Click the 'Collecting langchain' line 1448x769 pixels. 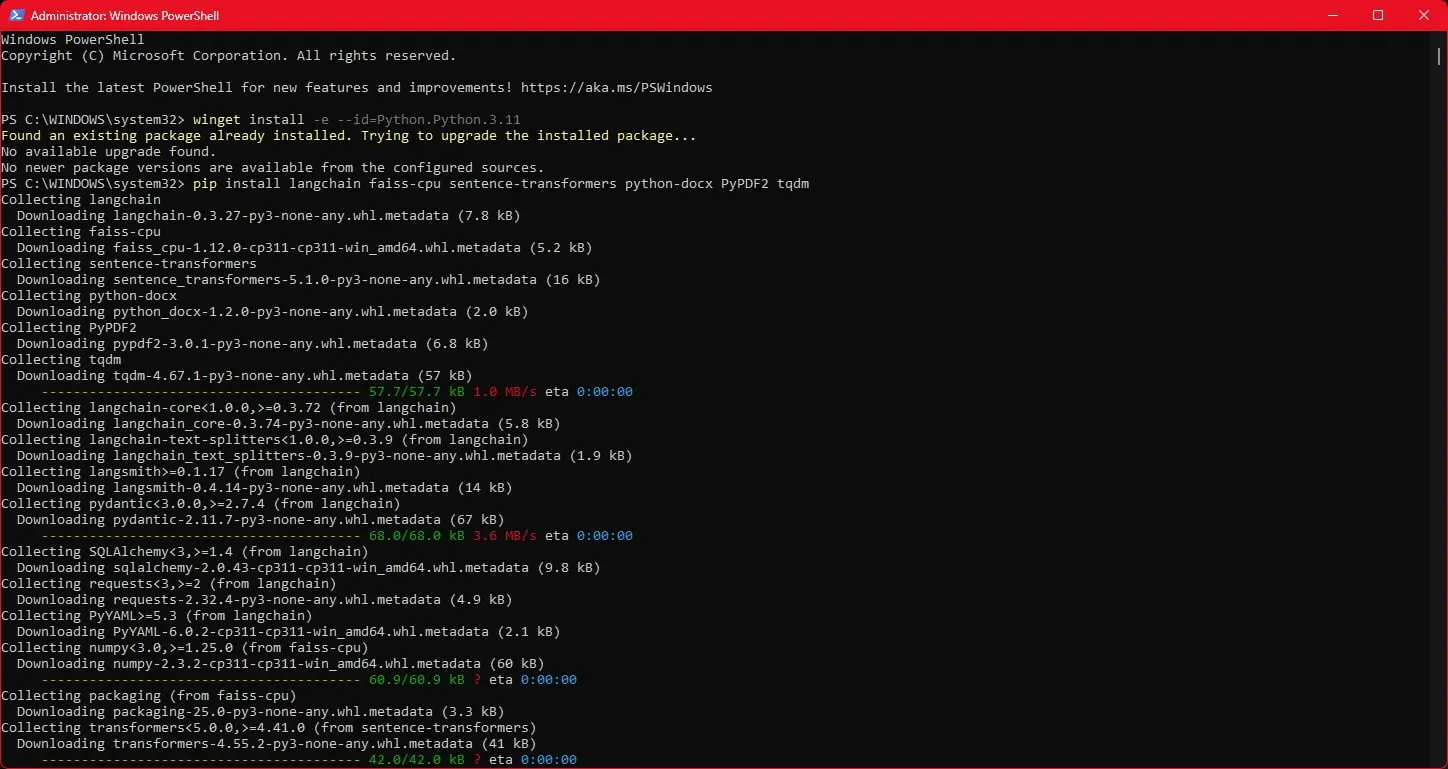(x=81, y=200)
